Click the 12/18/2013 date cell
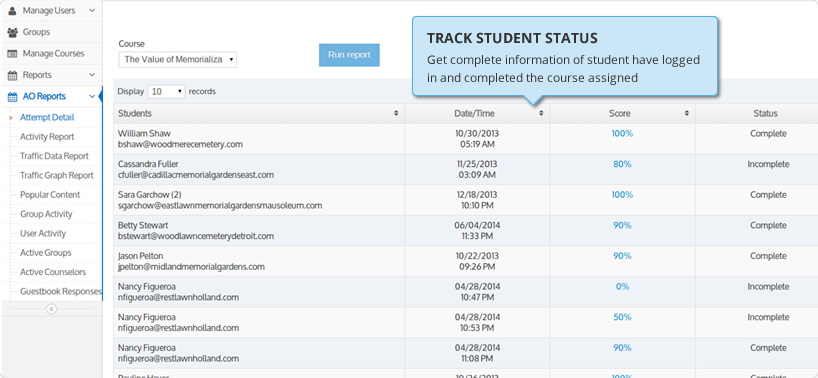818x378 pixels. pyautogui.click(x=477, y=194)
